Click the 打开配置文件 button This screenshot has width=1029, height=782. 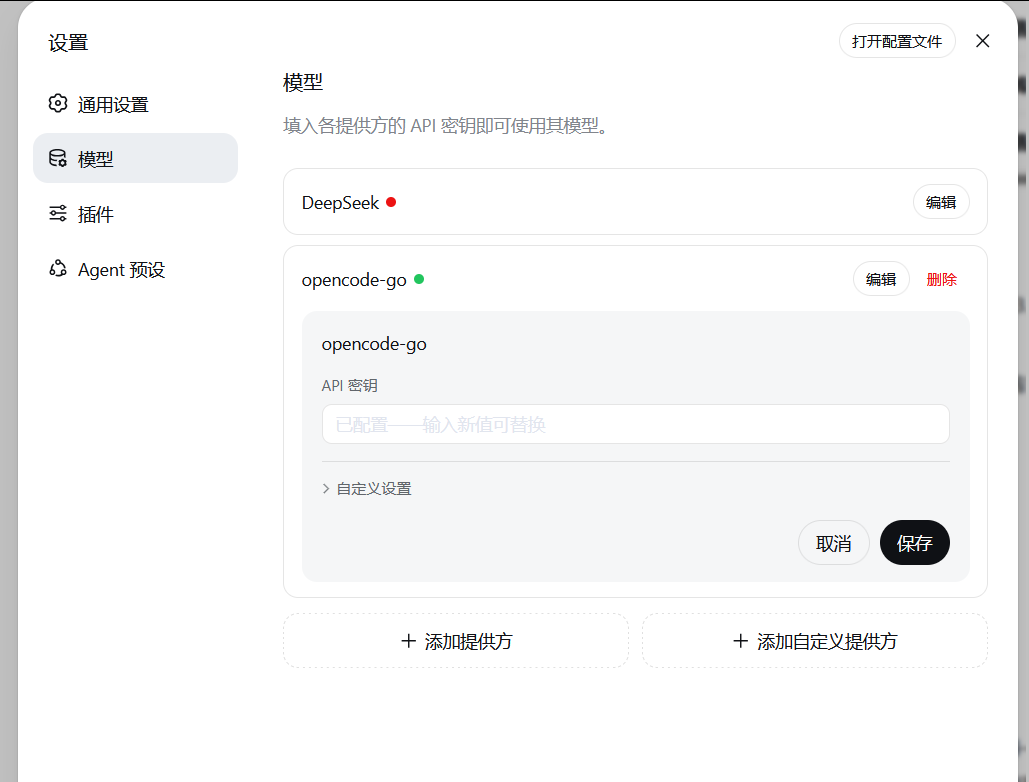[897, 41]
